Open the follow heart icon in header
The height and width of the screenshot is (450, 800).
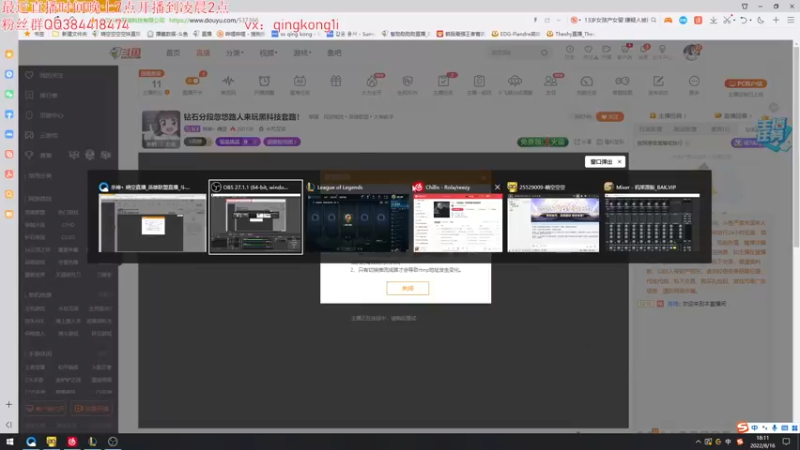589,50
